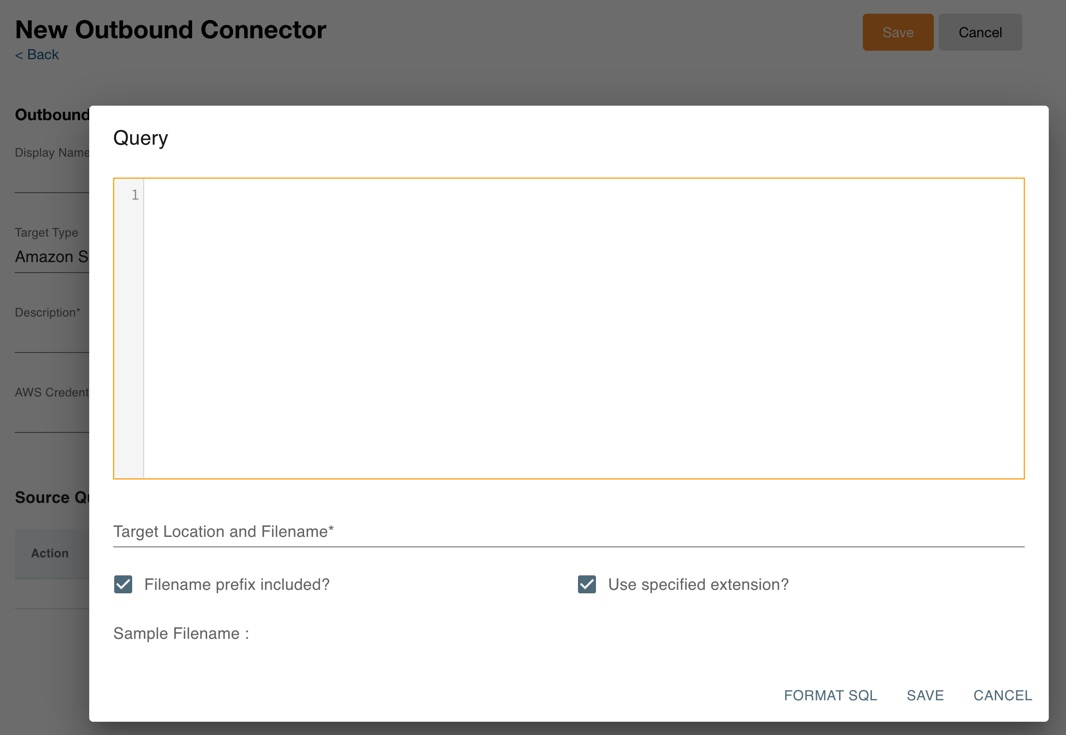The image size is (1066, 735).
Task: Focus the Target Location and Filename field
Action: click(568, 532)
